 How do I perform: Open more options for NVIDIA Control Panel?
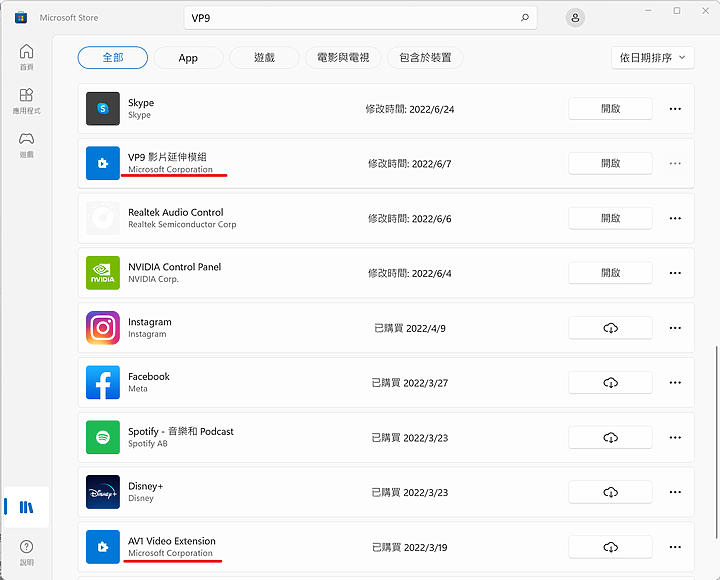(x=675, y=273)
